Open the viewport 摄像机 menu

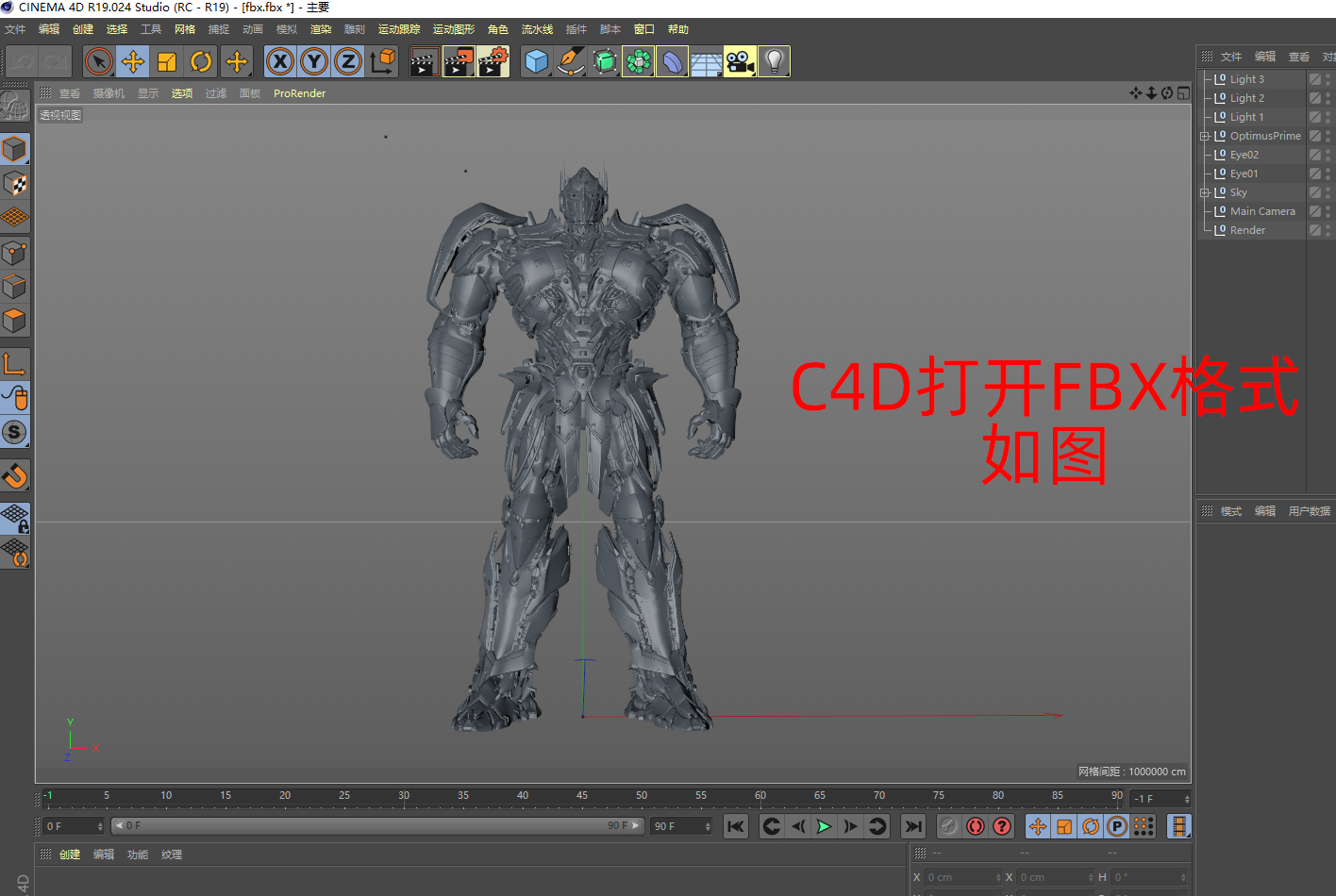[109, 93]
